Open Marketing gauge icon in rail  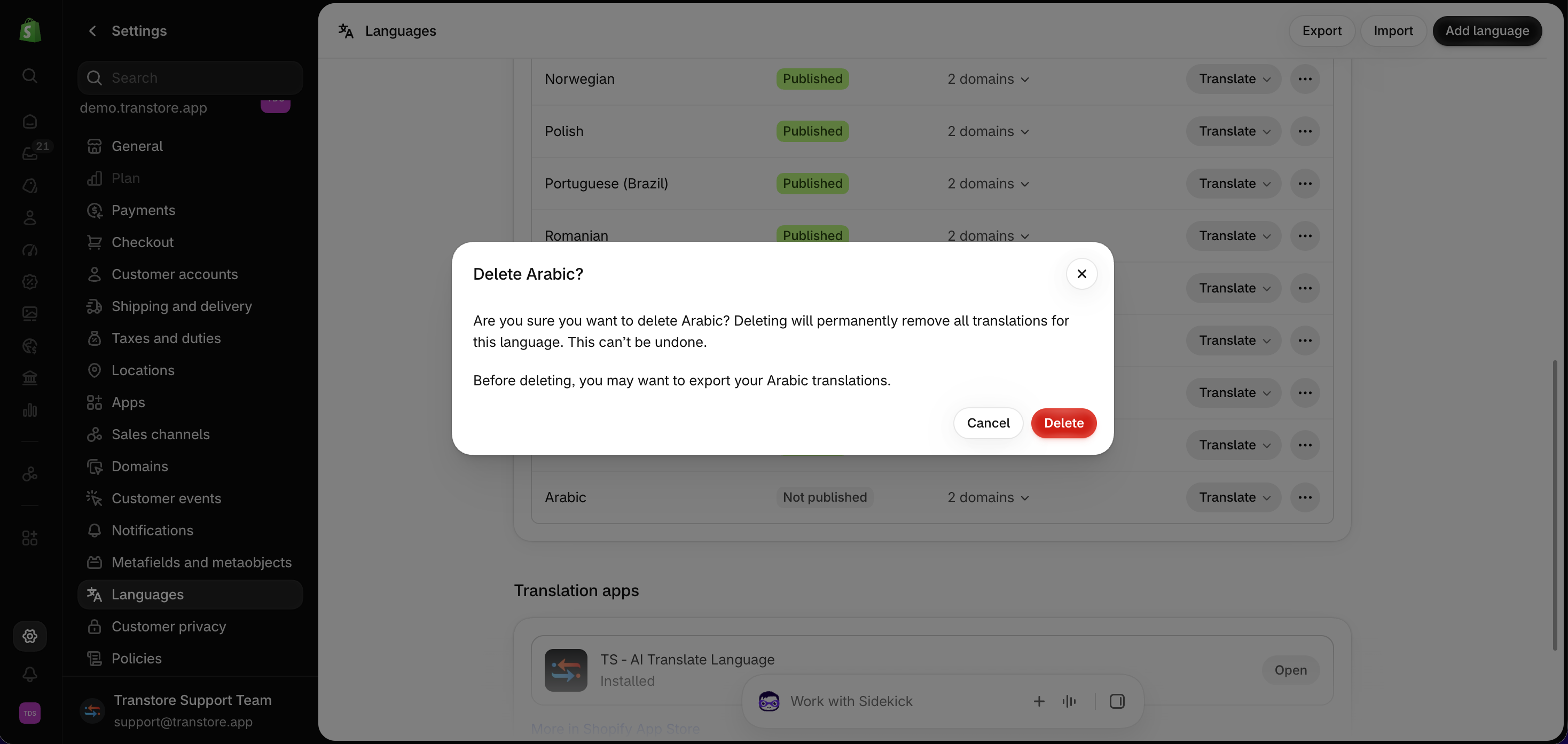[x=30, y=250]
